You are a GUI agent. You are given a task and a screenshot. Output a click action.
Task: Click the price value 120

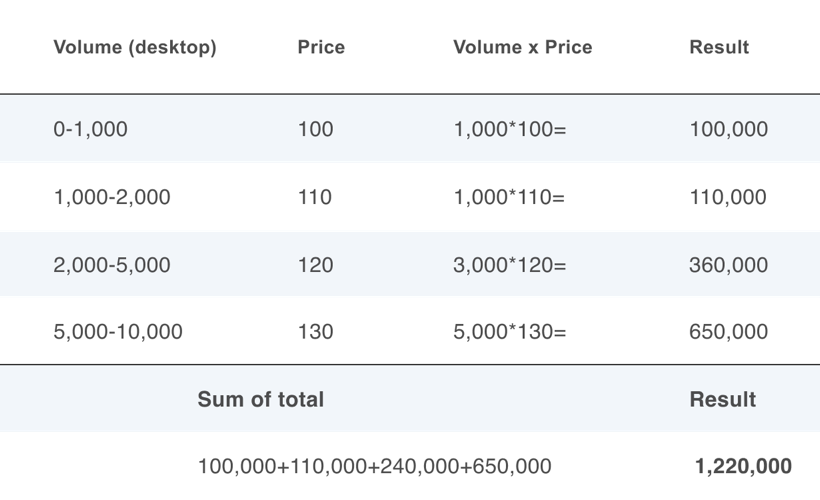(315, 265)
